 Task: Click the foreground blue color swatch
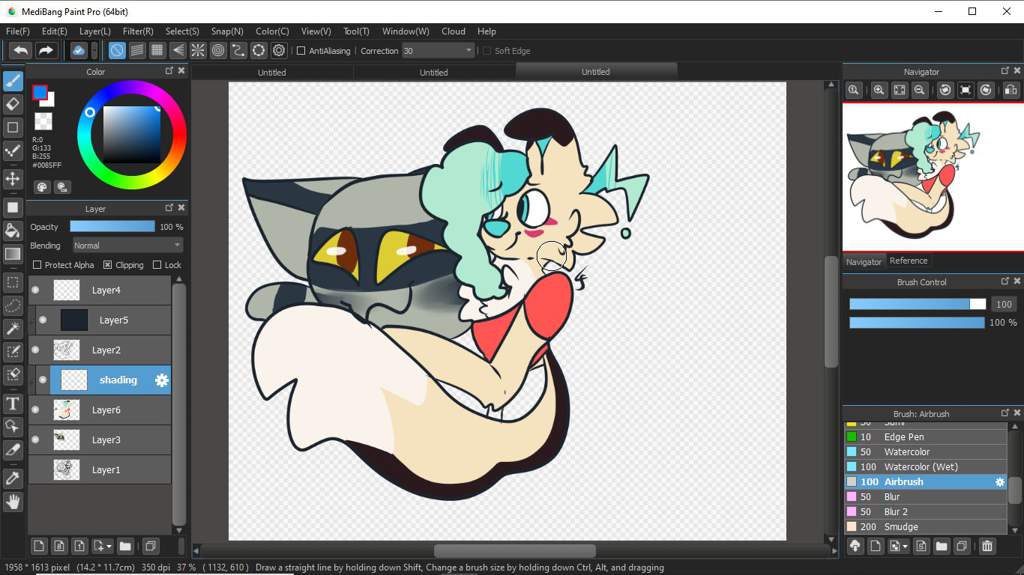click(40, 93)
